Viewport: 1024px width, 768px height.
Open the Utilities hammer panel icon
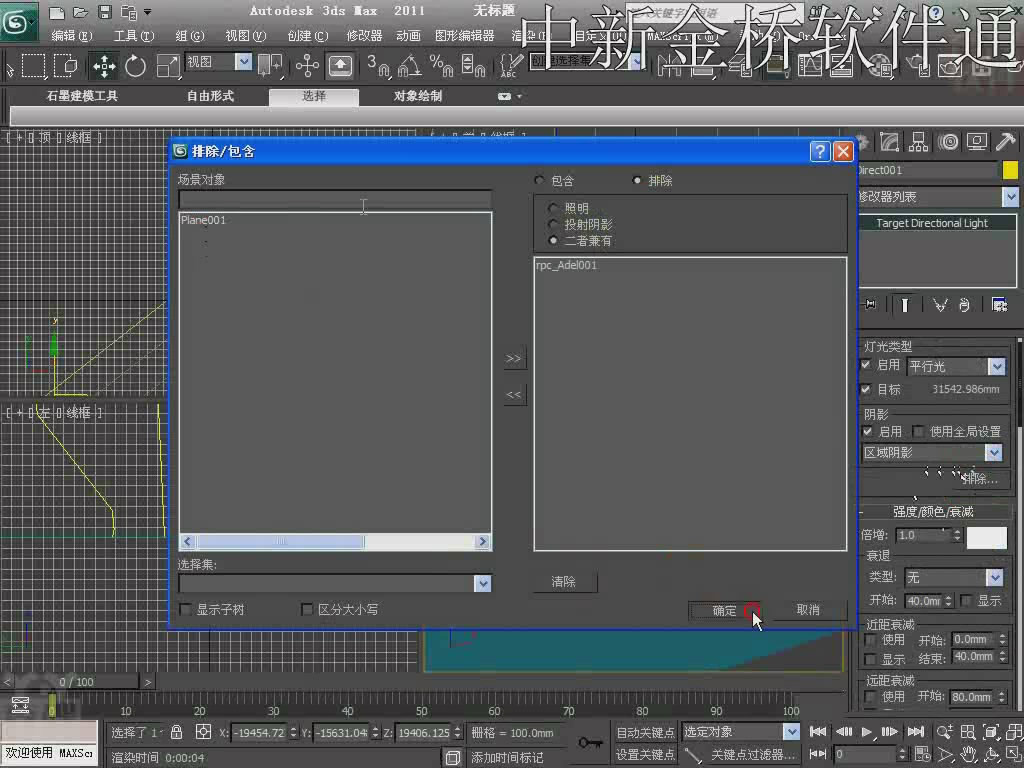click(1006, 142)
